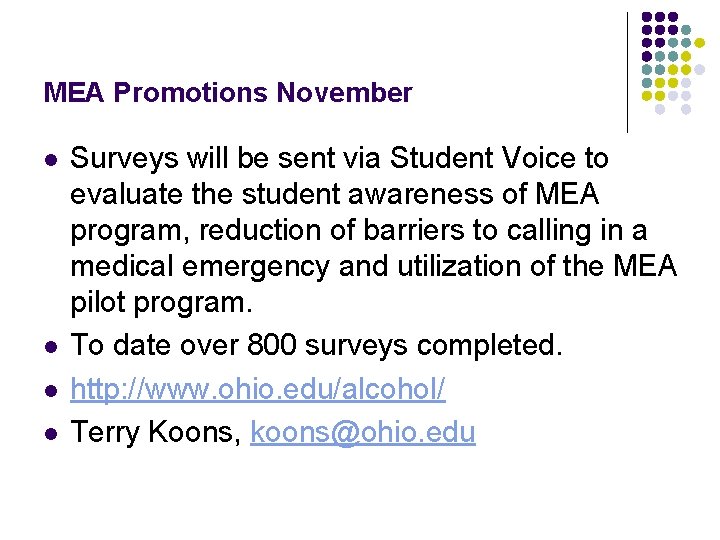
Task: Click the bullet beside "To date over 800"
Action: pyautogui.click(x=51, y=347)
